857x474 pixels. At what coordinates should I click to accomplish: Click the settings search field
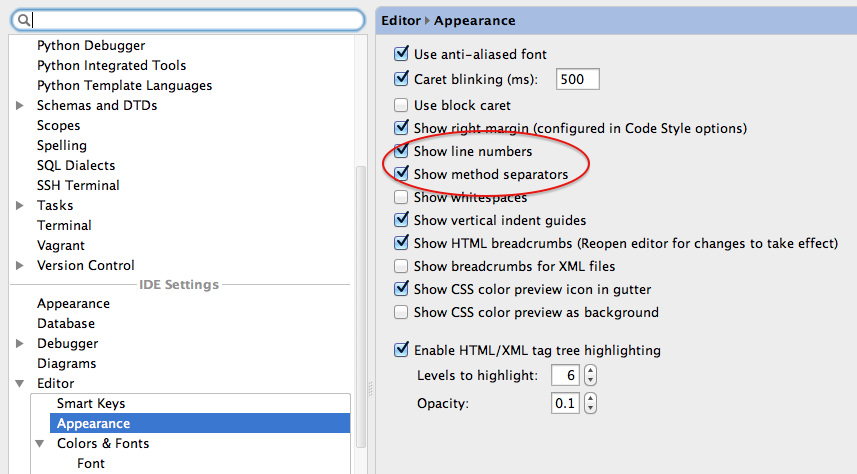click(187, 20)
